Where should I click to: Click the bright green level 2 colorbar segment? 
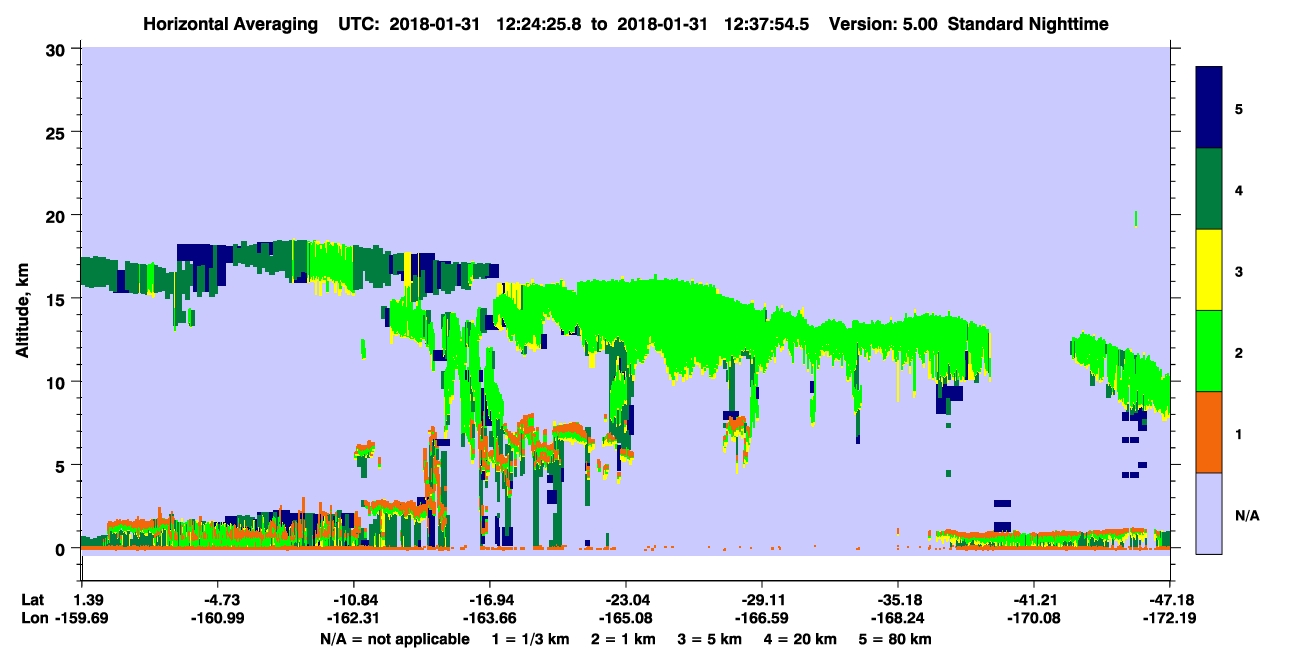(x=1209, y=351)
